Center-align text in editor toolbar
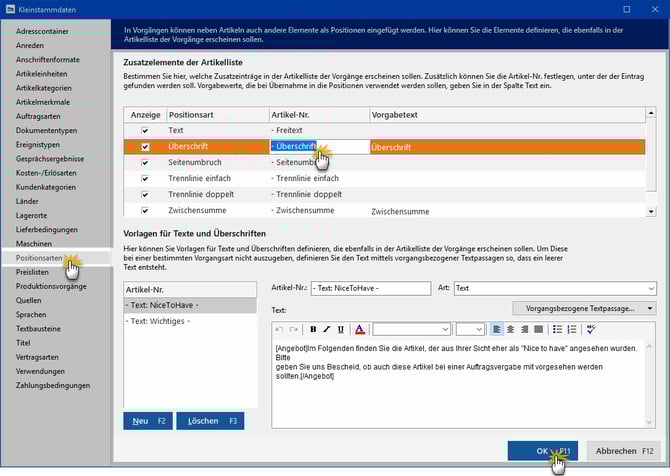This screenshot has width=670, height=476. [511, 329]
